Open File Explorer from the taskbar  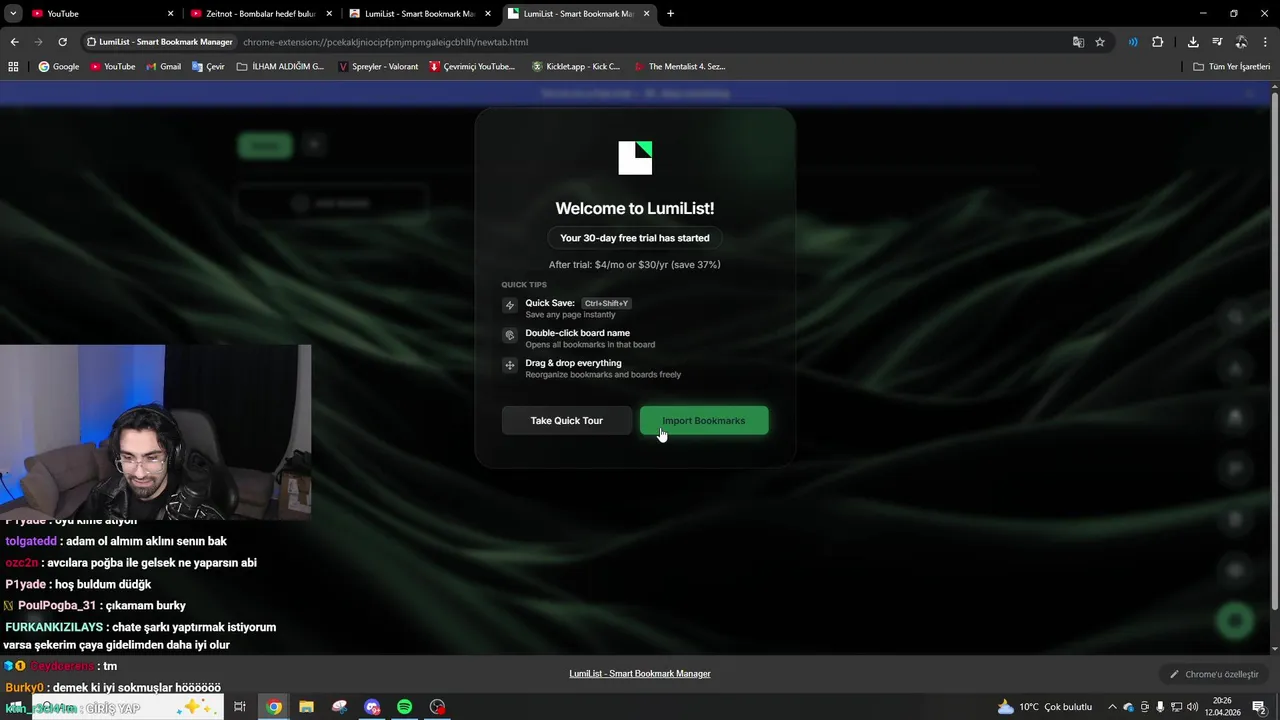306,707
